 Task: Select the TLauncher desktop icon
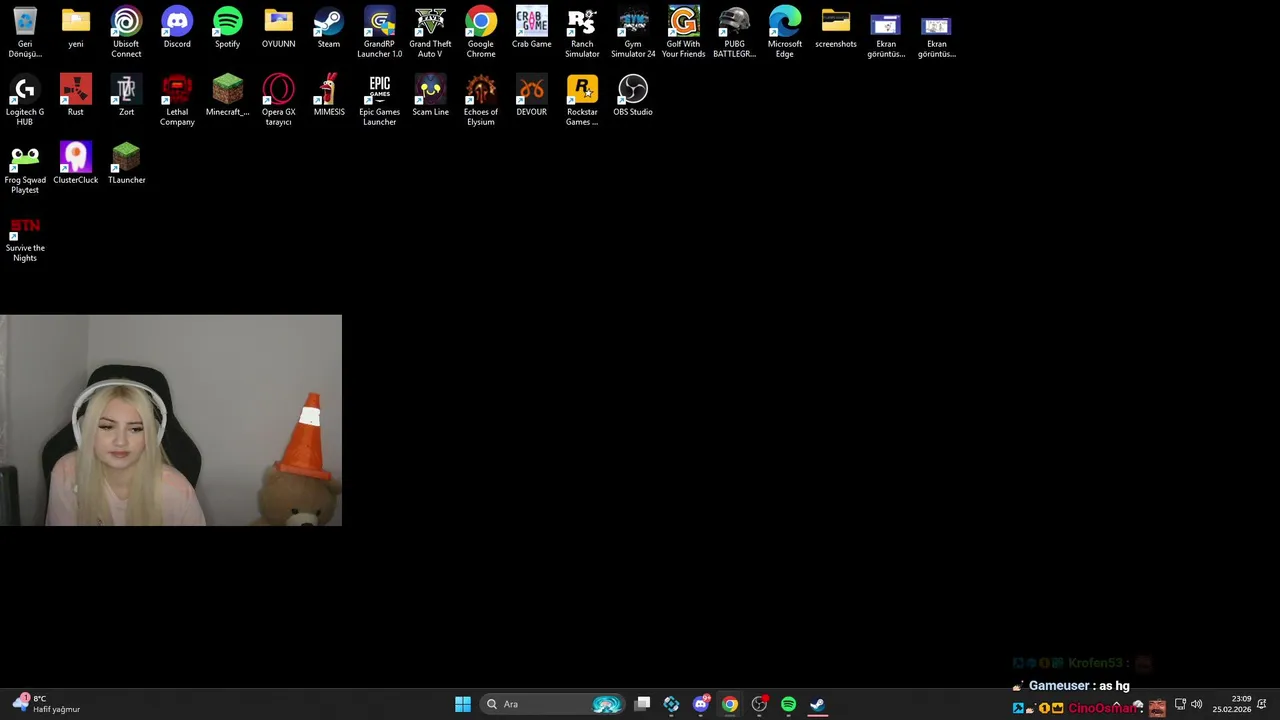126,164
